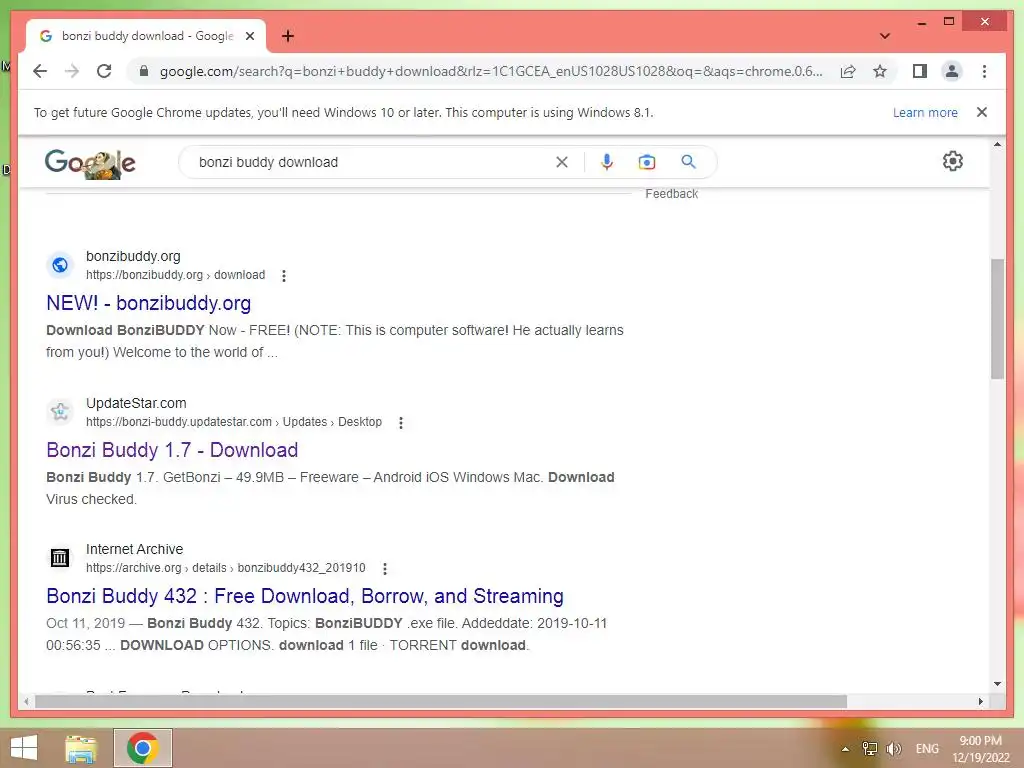Go back with the browser back arrow

coord(40,71)
